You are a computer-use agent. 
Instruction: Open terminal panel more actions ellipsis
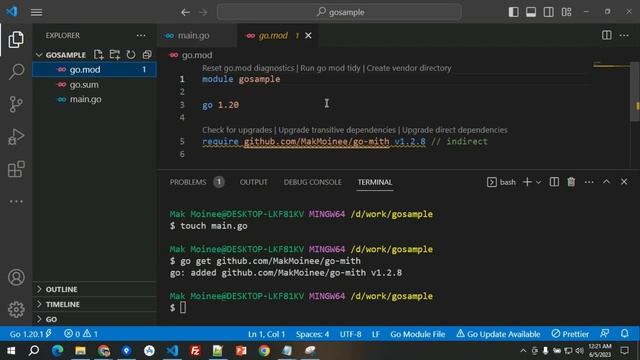click(589, 182)
